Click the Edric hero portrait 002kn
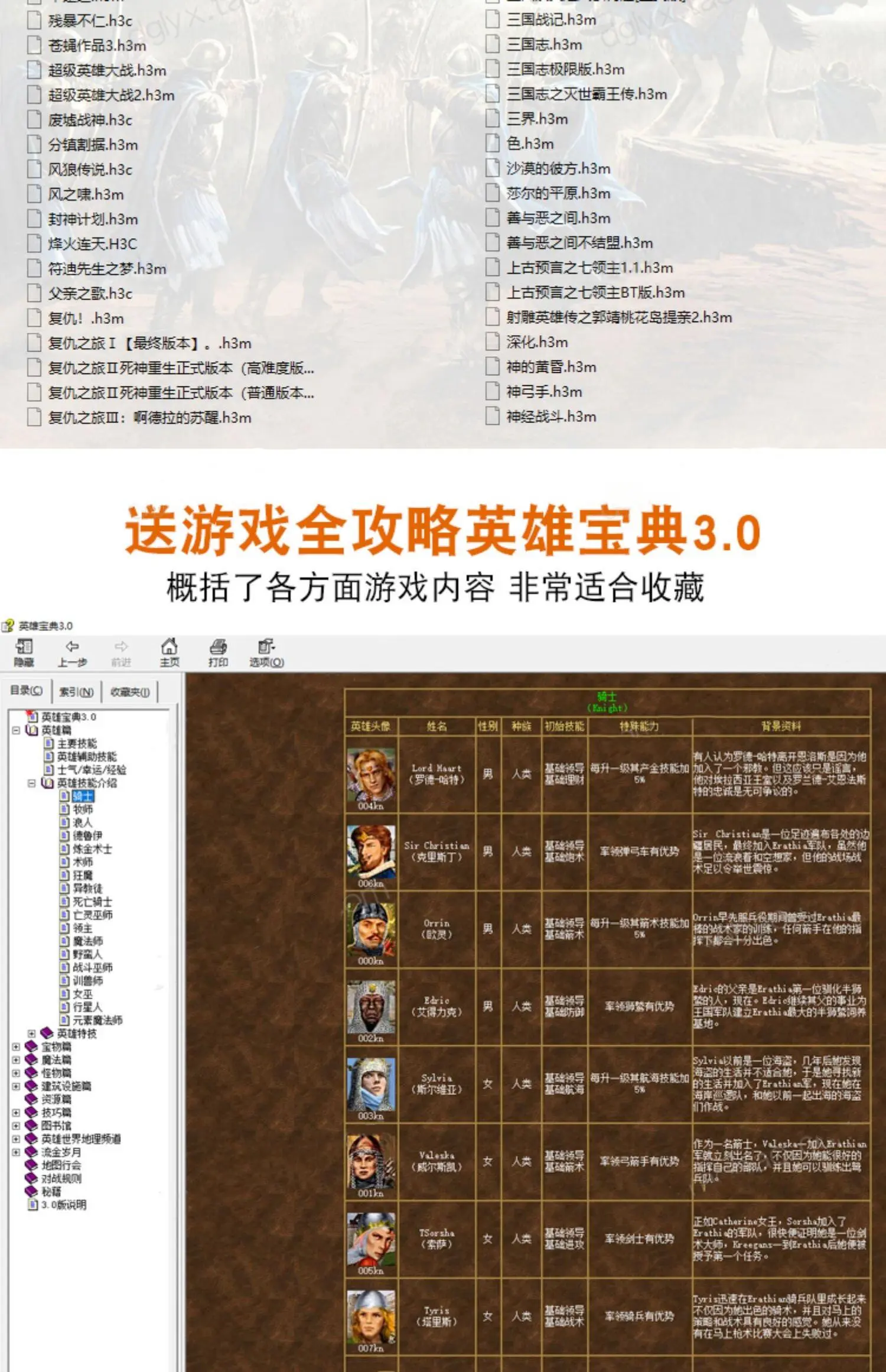Image resolution: width=886 pixels, height=1372 pixels. 371,1007
